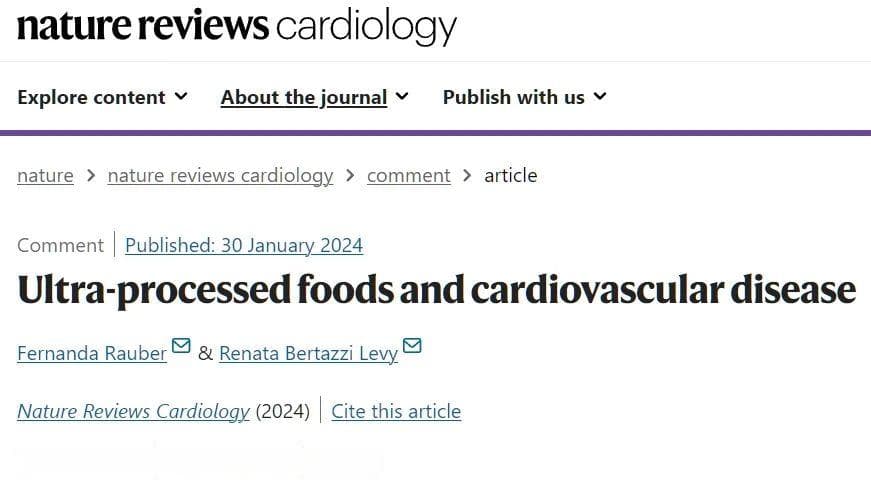Screen dimensions: 871x484
Task: Open the Explore content menu label
Action: (x=91, y=97)
